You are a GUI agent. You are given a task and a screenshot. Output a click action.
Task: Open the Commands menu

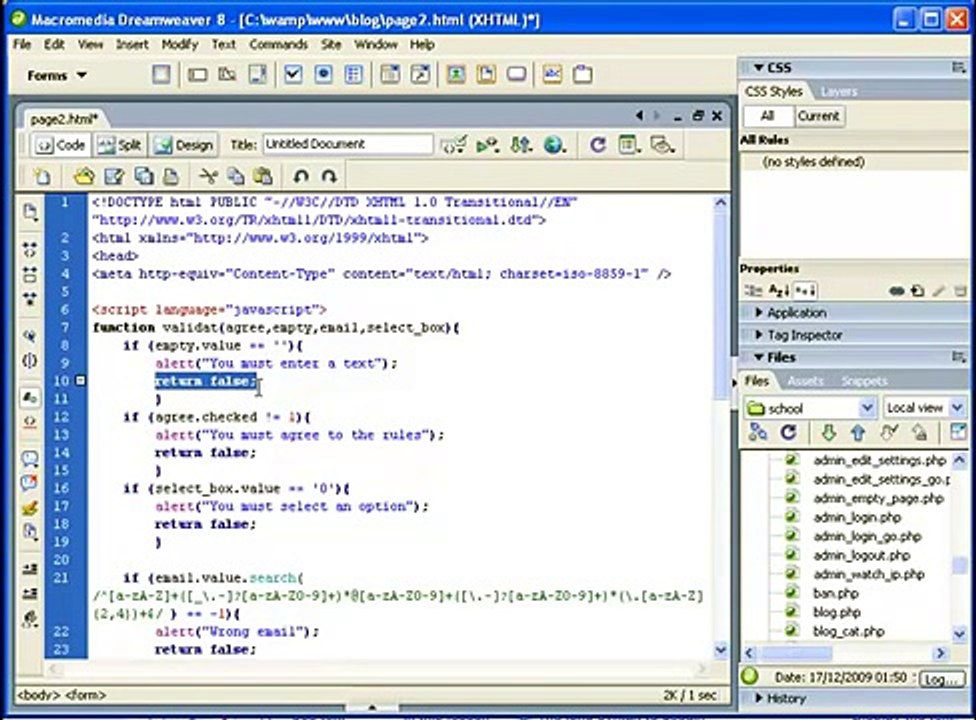click(278, 44)
